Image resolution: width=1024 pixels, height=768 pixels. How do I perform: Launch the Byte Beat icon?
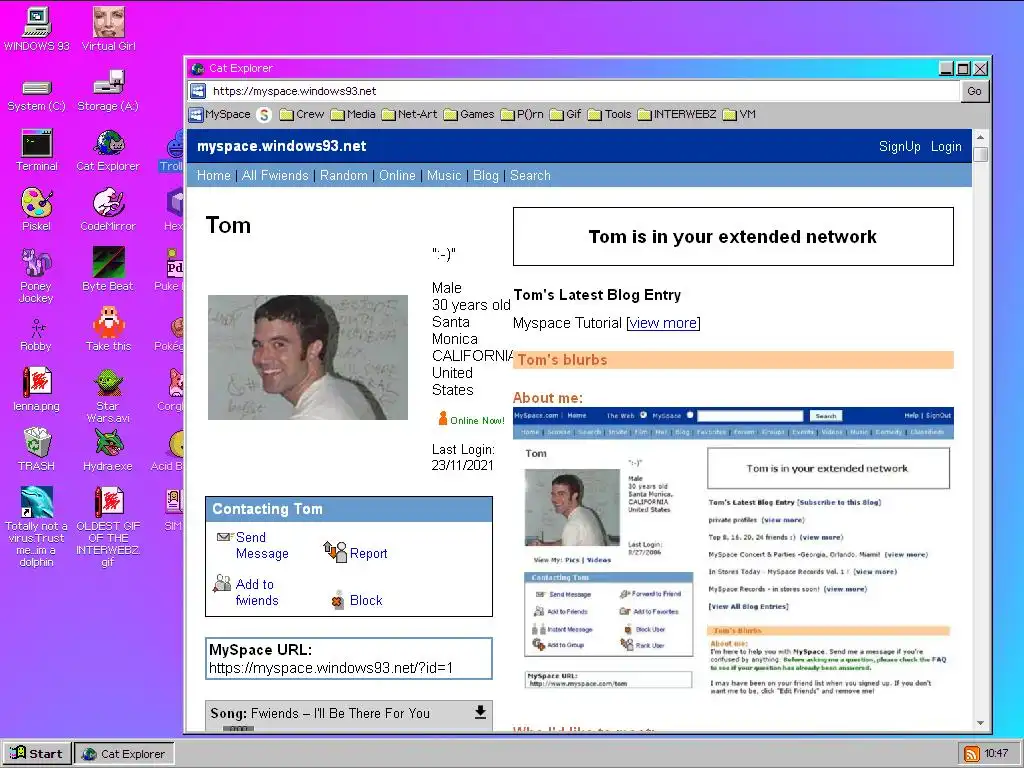pos(108,269)
